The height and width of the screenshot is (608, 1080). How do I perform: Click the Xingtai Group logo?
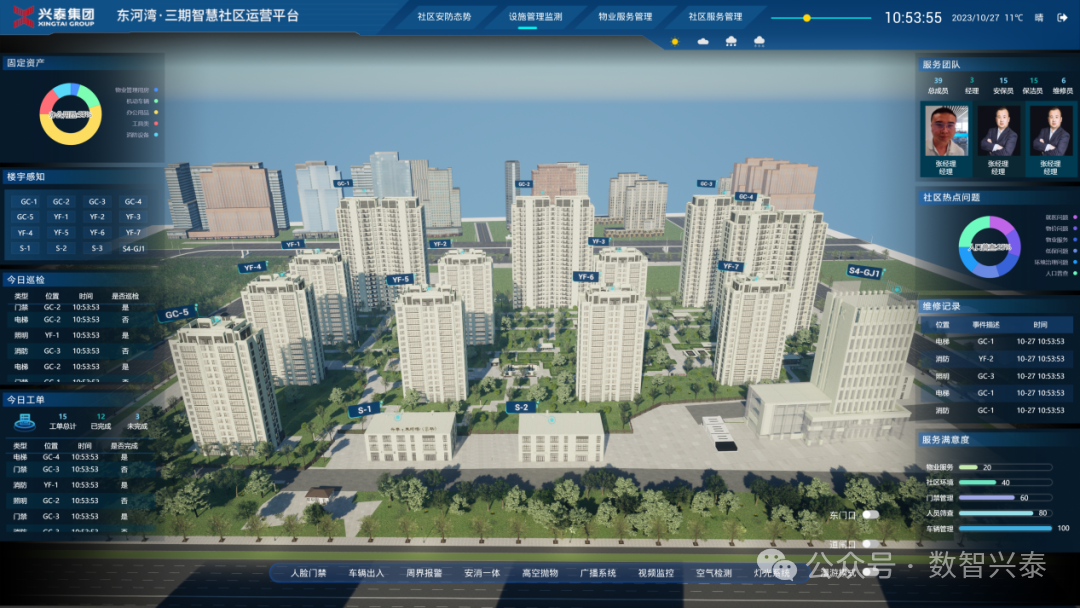pyautogui.click(x=53, y=16)
